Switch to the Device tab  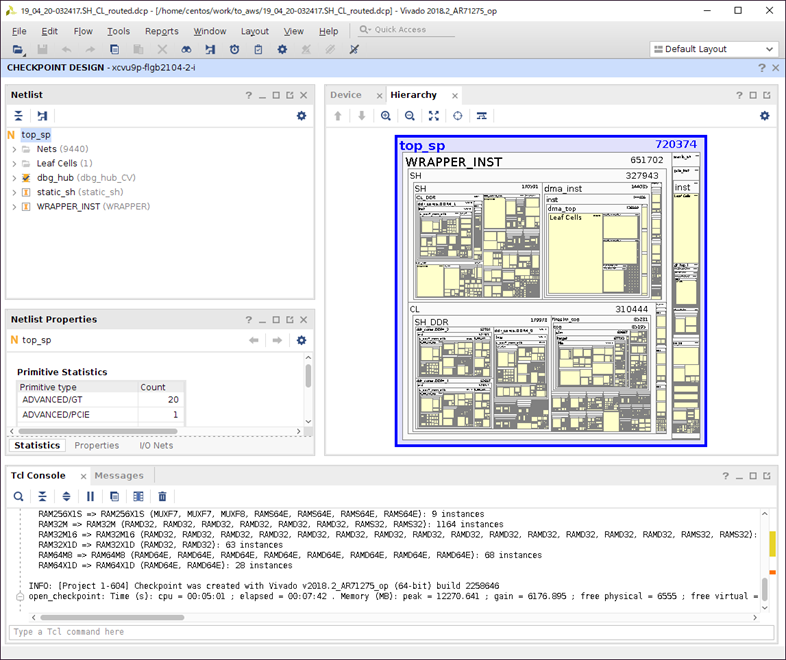pyautogui.click(x=346, y=95)
